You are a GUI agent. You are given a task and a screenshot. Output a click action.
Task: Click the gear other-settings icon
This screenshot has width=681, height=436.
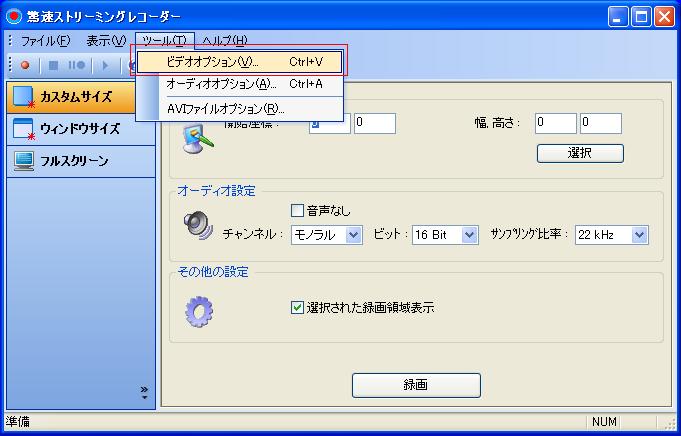coord(199,311)
